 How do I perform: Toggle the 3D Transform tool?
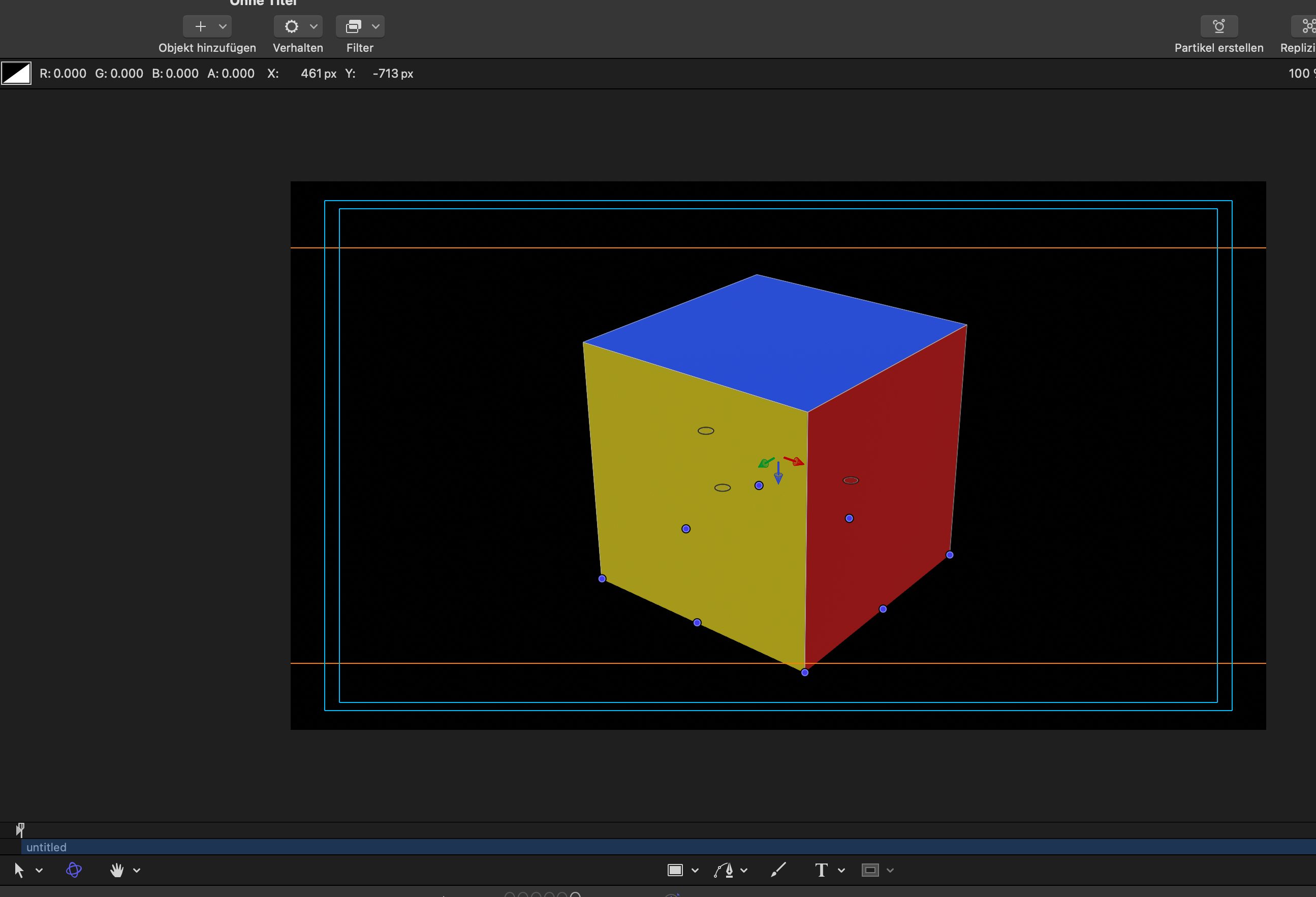click(74, 870)
